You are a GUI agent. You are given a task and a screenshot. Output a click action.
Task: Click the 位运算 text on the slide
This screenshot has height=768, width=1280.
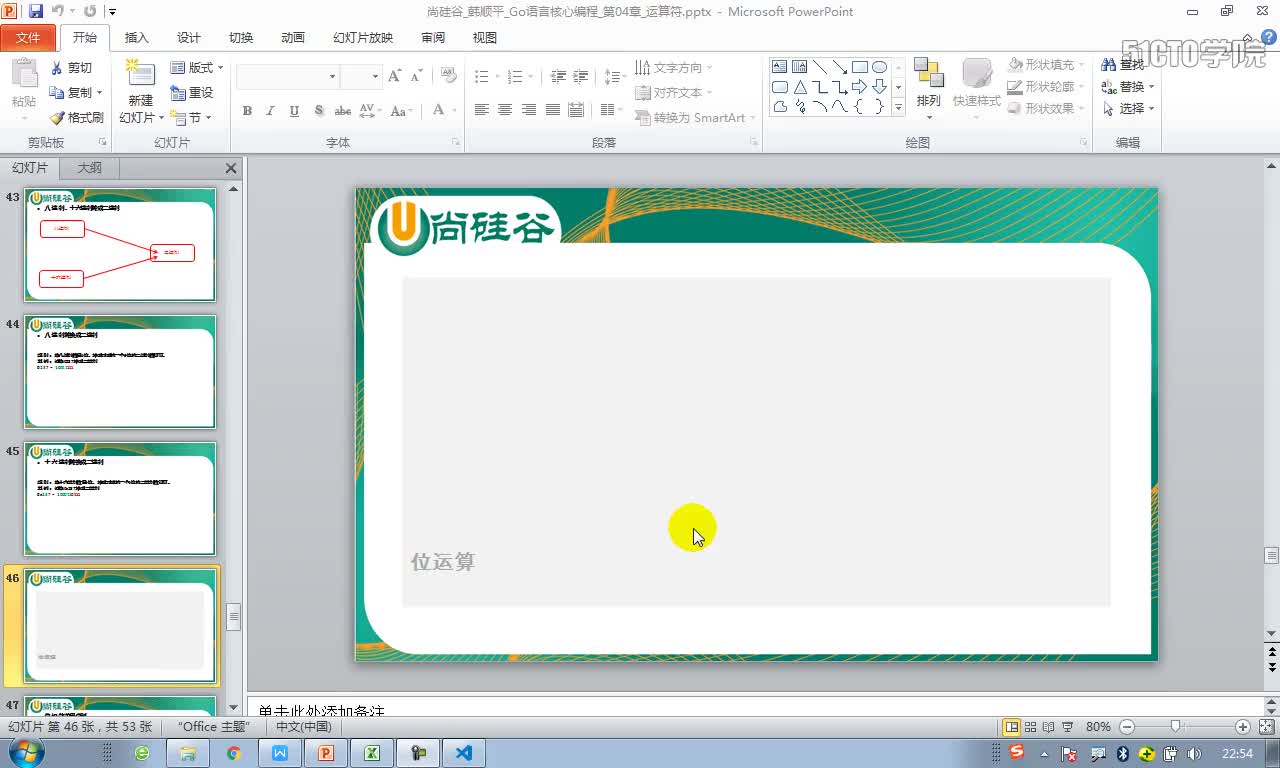click(443, 562)
